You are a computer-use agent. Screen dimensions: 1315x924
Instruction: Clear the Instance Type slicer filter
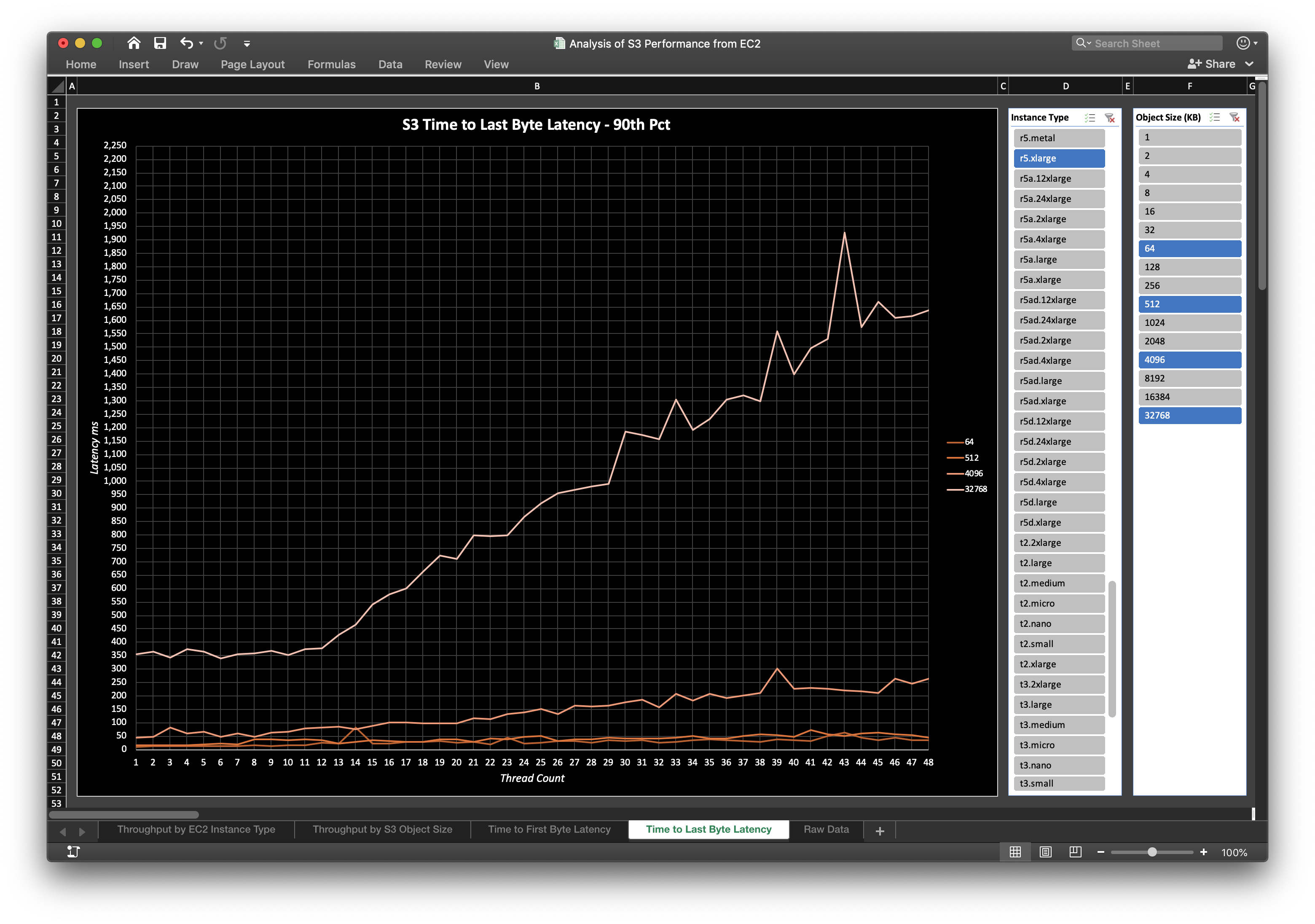pyautogui.click(x=1109, y=118)
